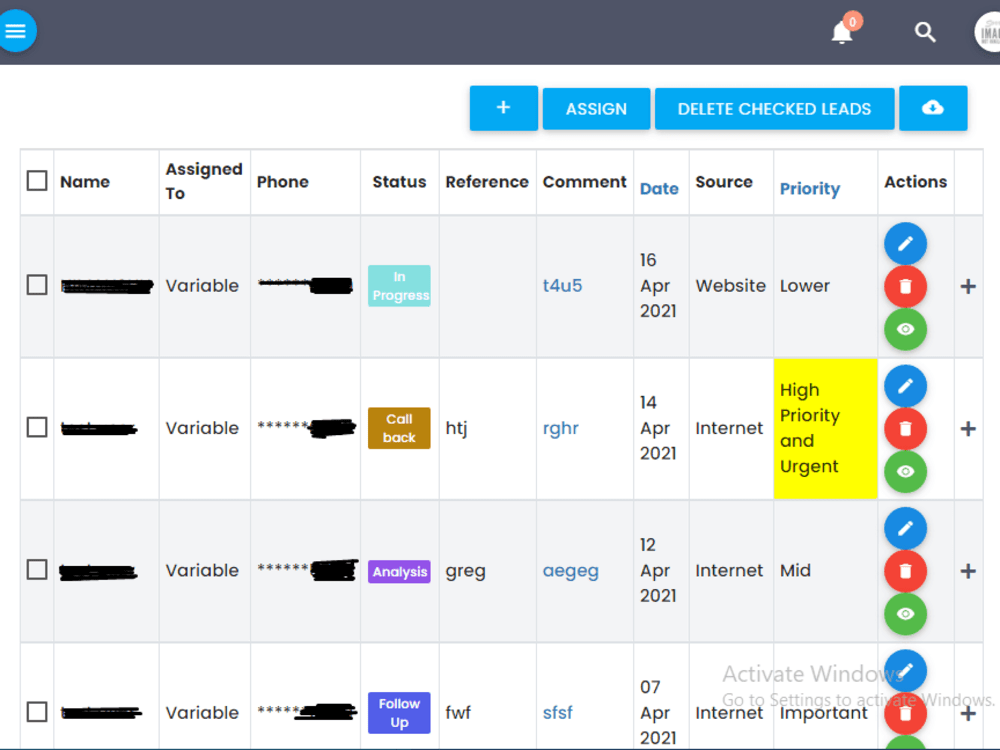The height and width of the screenshot is (750, 1000).
Task: Open the rghr comment link
Action: 560,427
